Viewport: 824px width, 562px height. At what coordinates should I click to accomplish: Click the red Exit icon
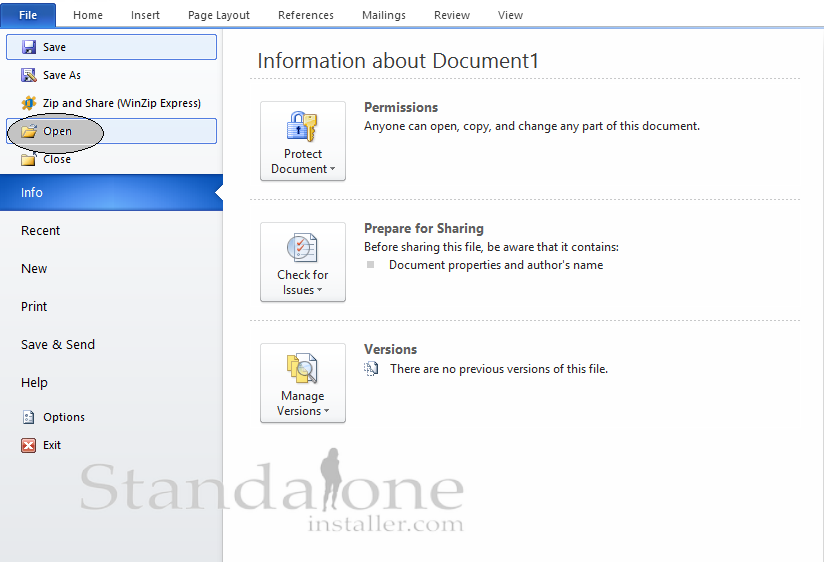coord(28,445)
